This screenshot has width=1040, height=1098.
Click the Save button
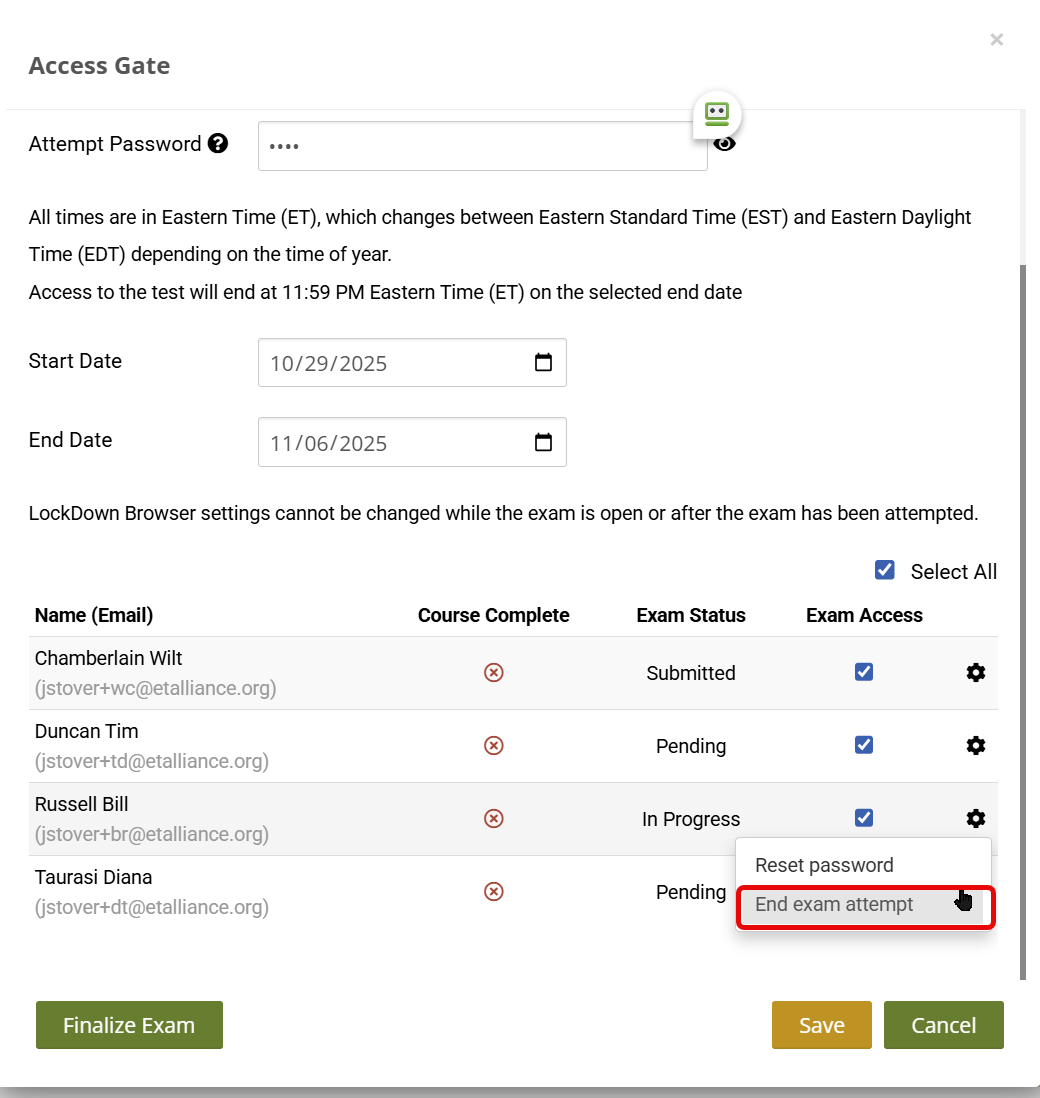(821, 1025)
